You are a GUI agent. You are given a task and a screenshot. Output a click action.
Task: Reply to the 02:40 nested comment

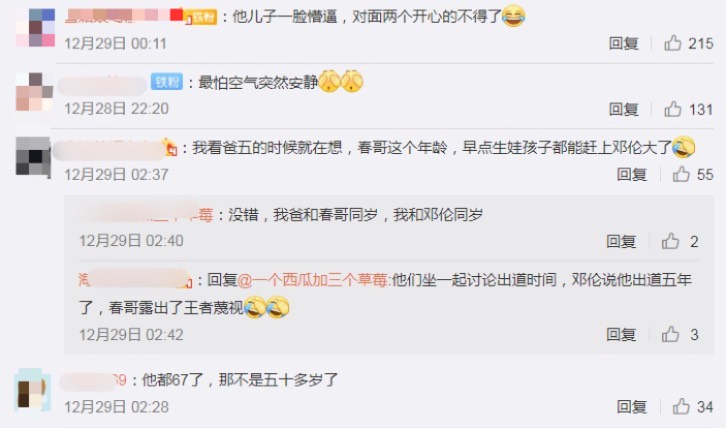621,241
